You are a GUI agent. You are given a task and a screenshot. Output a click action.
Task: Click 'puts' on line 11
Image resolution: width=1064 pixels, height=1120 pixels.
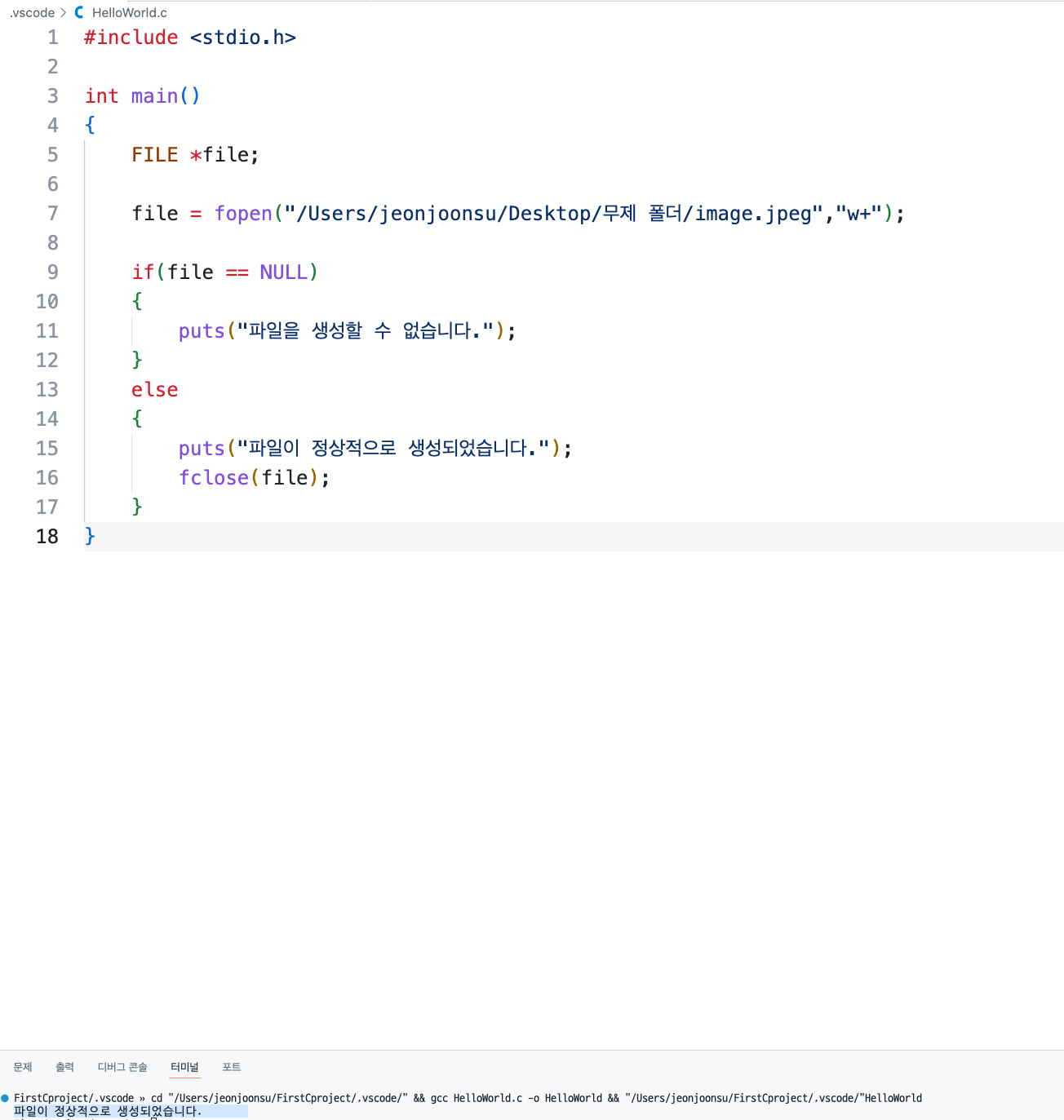pos(202,331)
